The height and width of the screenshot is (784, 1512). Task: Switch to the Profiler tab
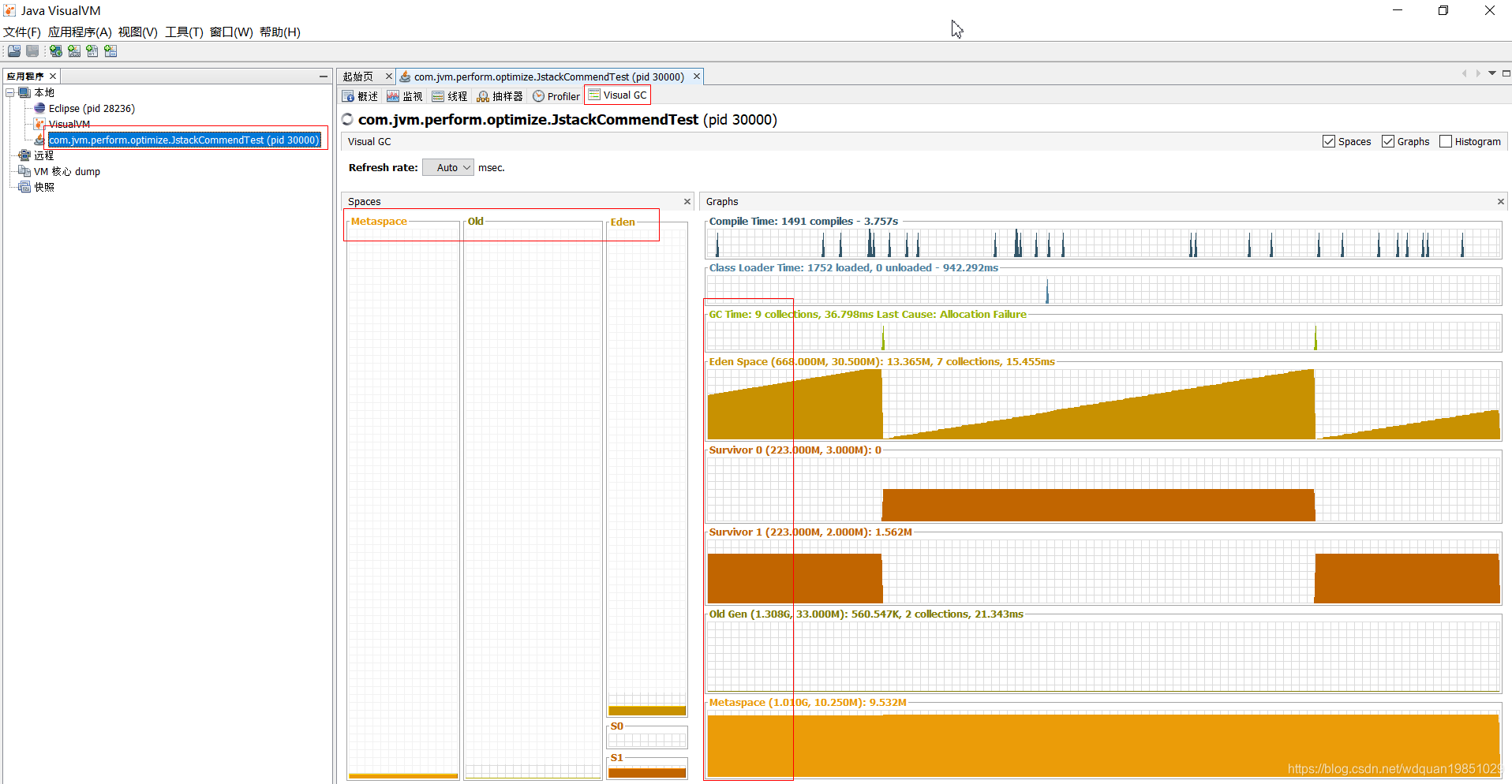(x=556, y=96)
